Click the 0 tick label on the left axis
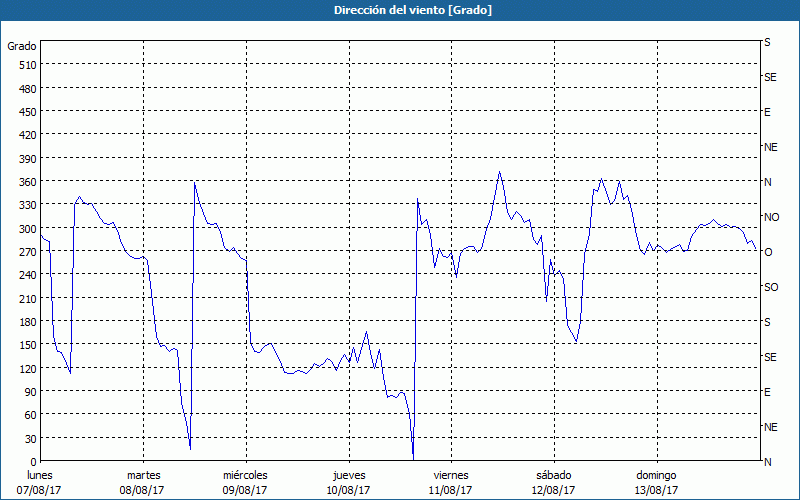The width and height of the screenshot is (800, 500). tap(32, 462)
